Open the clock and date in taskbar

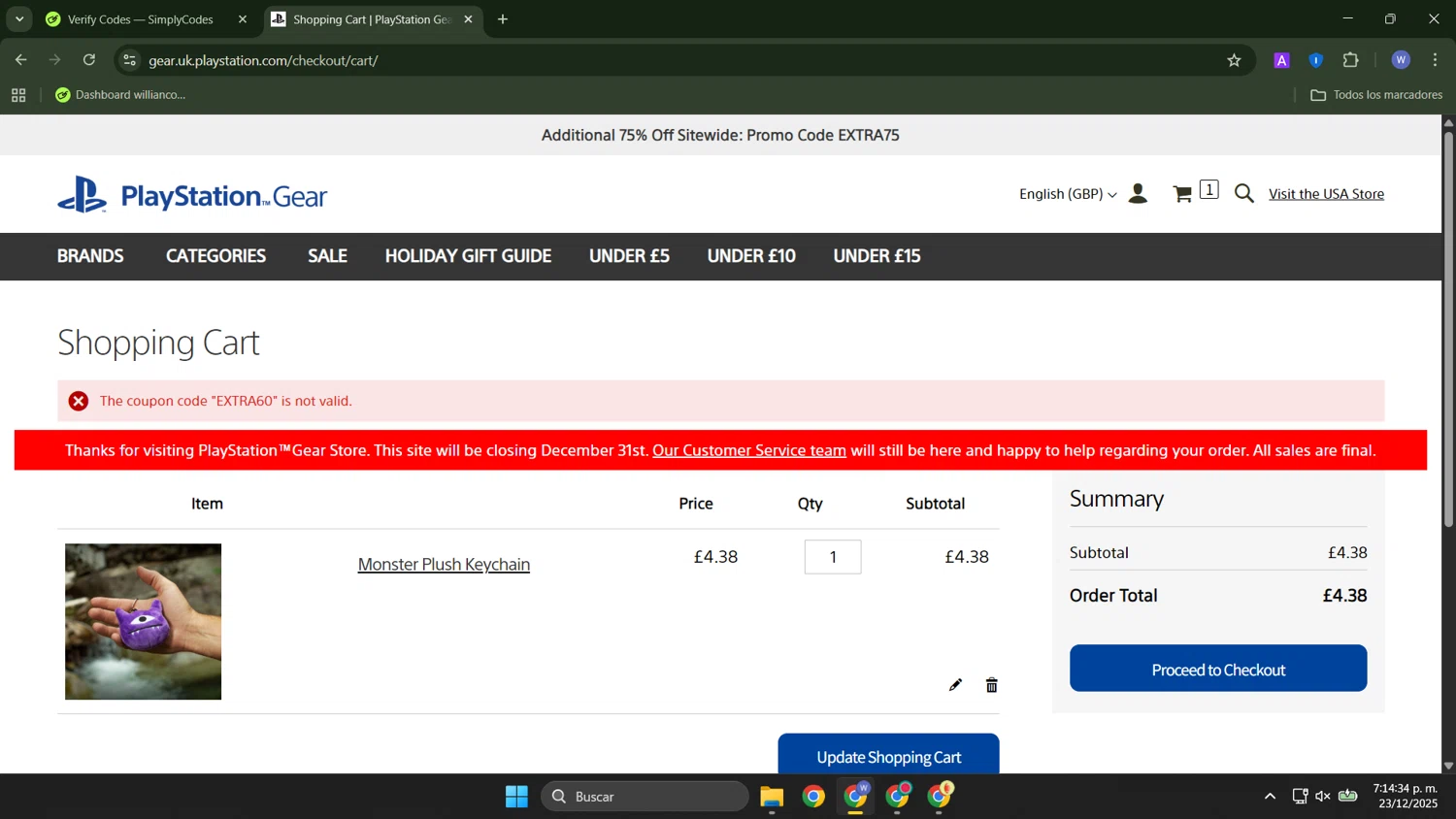(x=1406, y=797)
